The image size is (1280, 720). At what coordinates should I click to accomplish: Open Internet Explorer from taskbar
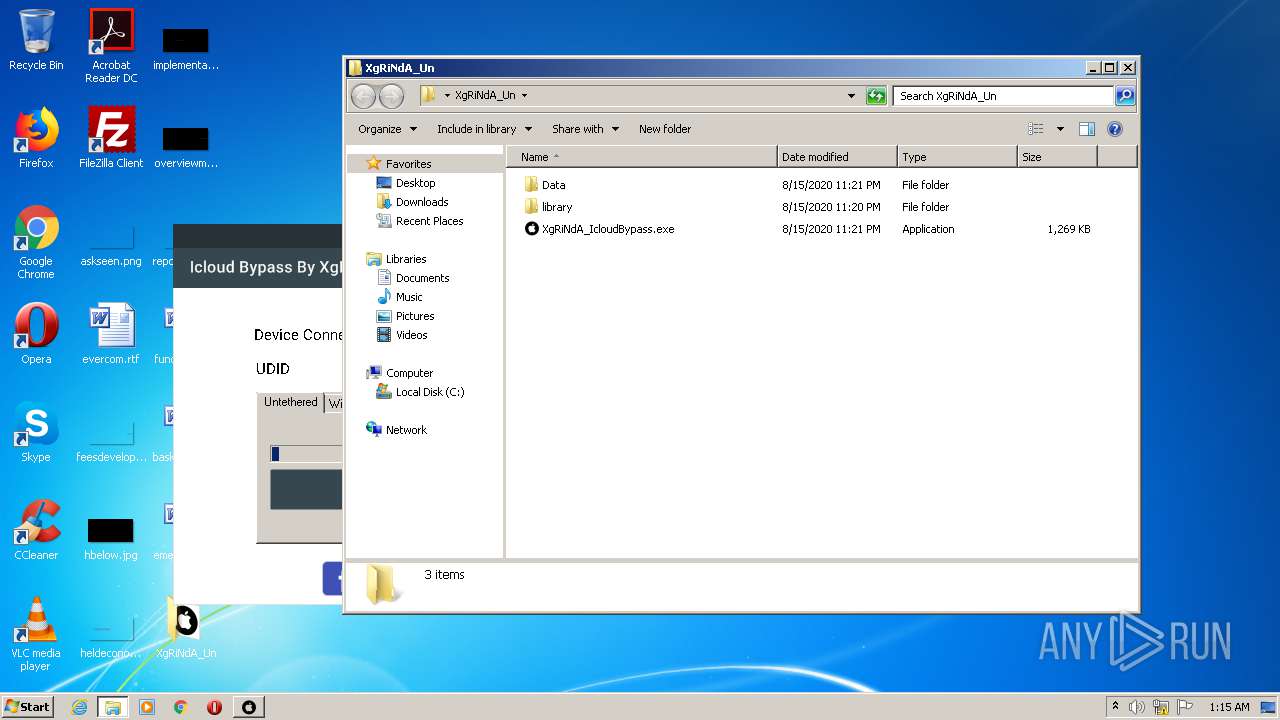tap(79, 707)
